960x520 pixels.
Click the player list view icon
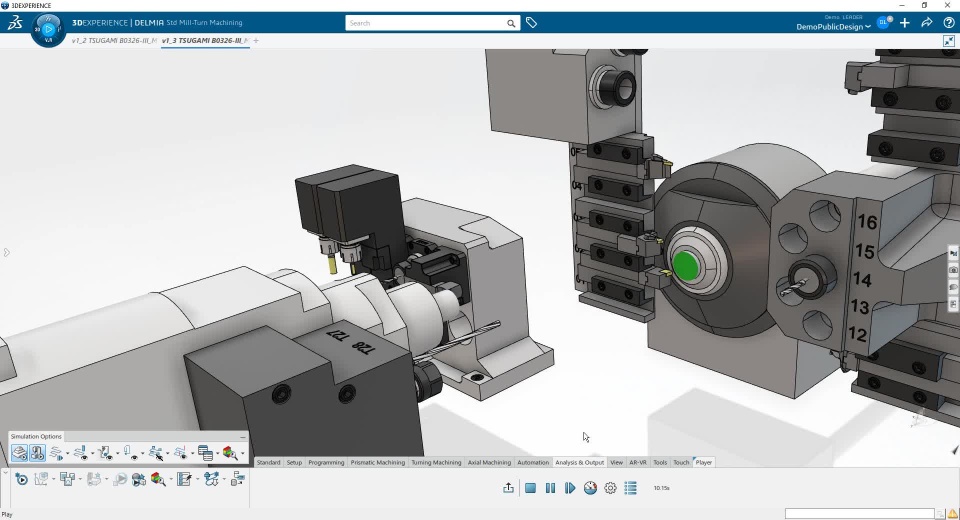[x=631, y=488]
